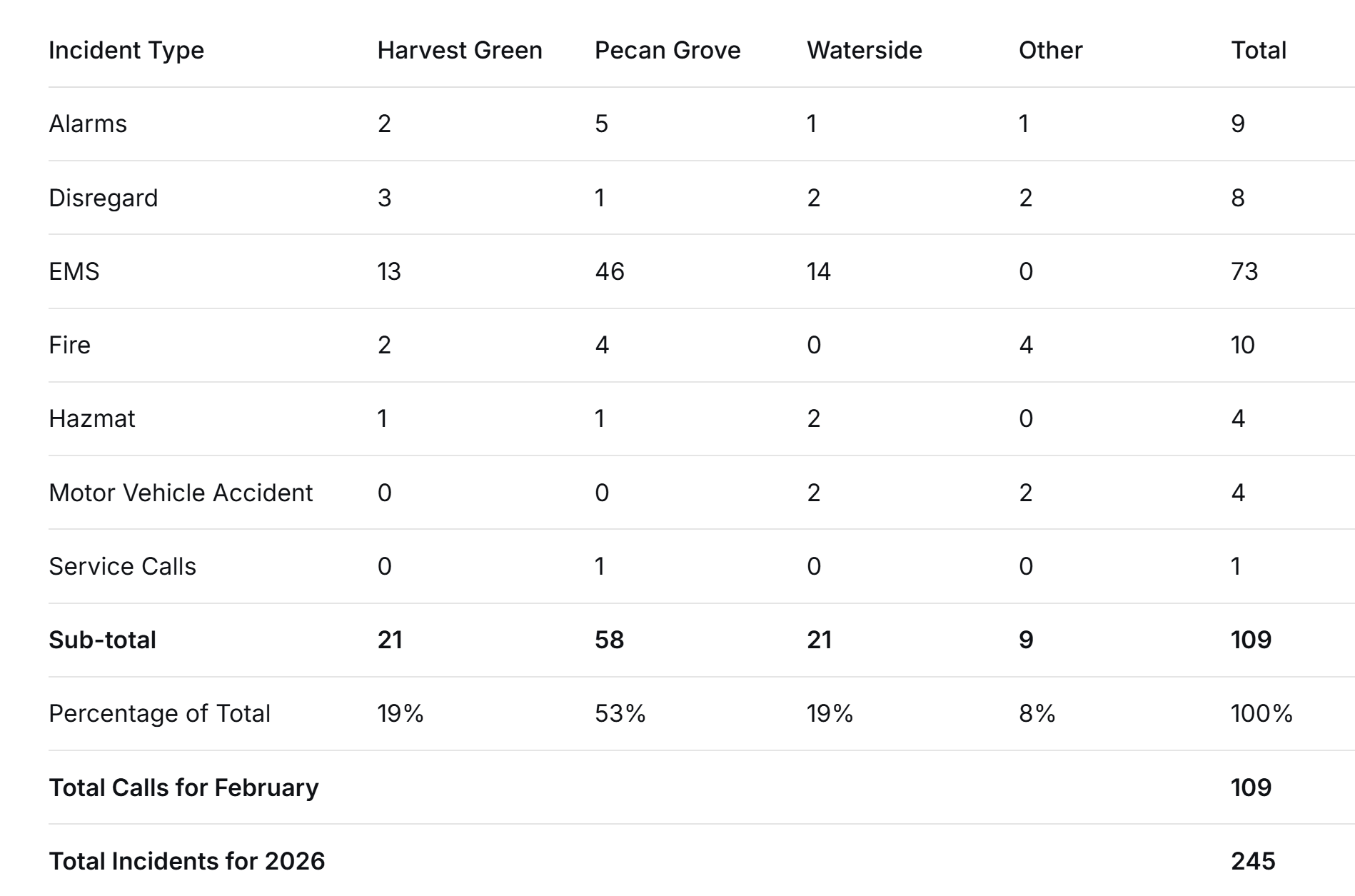Select the Service Calls row label
The image size is (1355, 896).
tap(122, 566)
